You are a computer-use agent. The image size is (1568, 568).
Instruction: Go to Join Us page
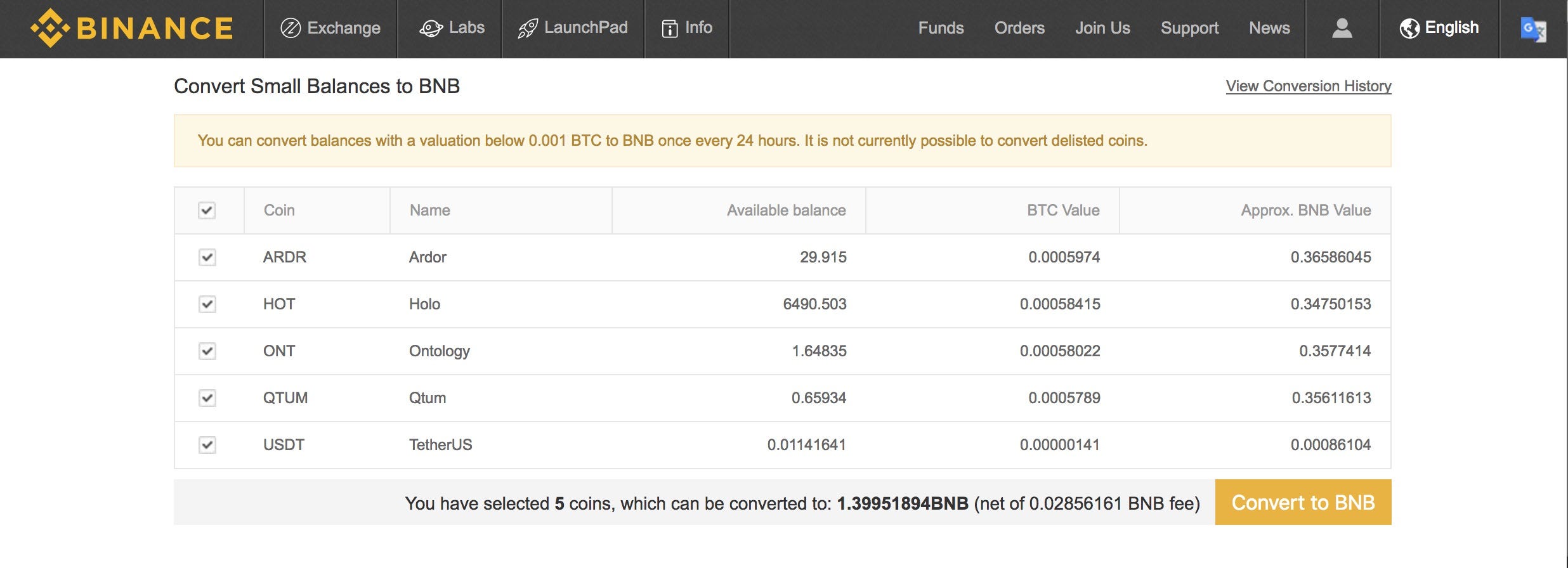(x=1102, y=28)
